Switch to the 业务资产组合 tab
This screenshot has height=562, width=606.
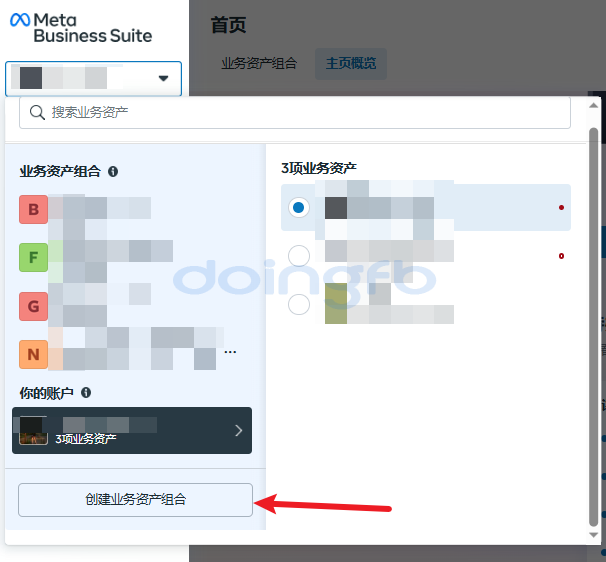(x=259, y=63)
